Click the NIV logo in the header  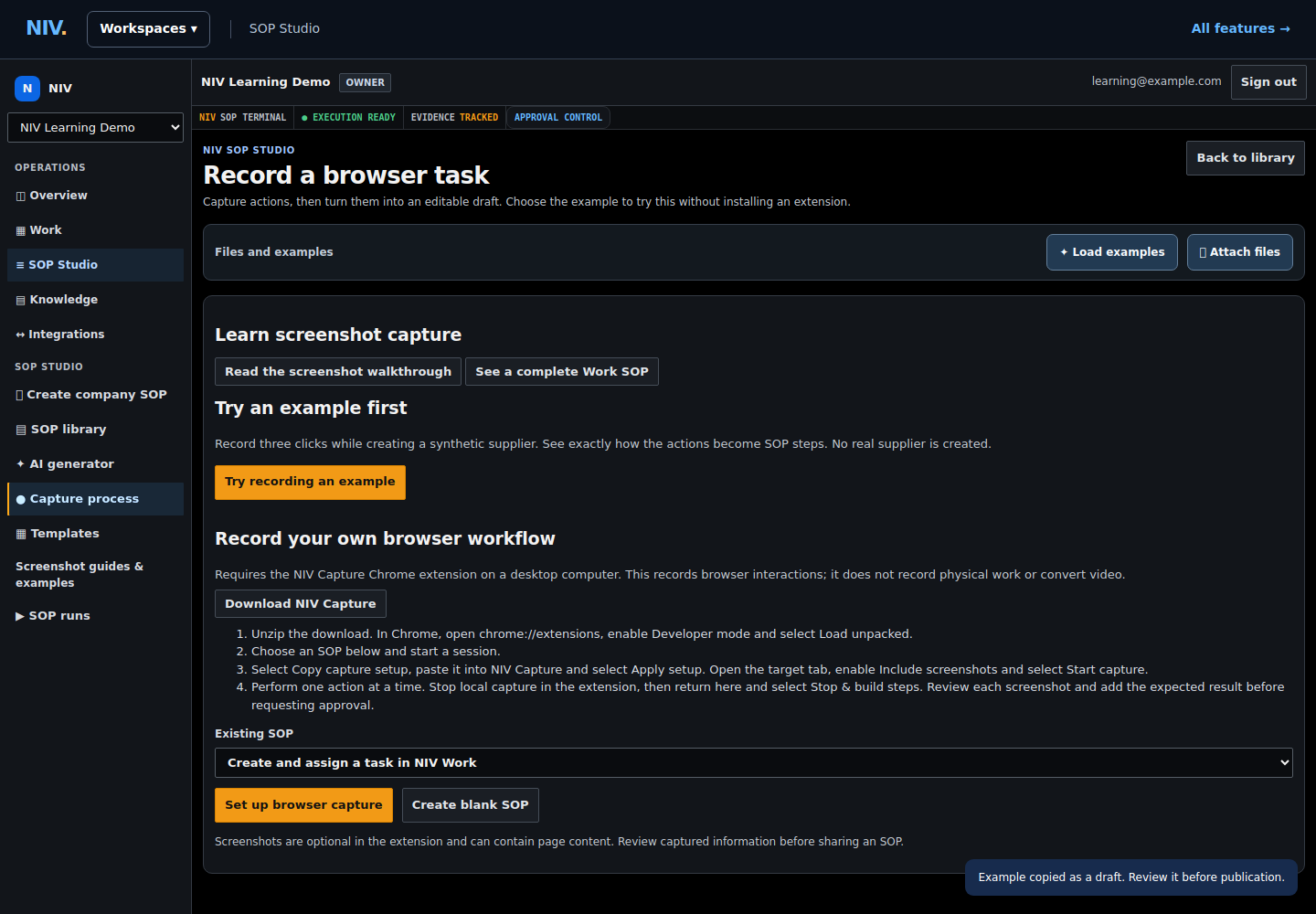[46, 28]
